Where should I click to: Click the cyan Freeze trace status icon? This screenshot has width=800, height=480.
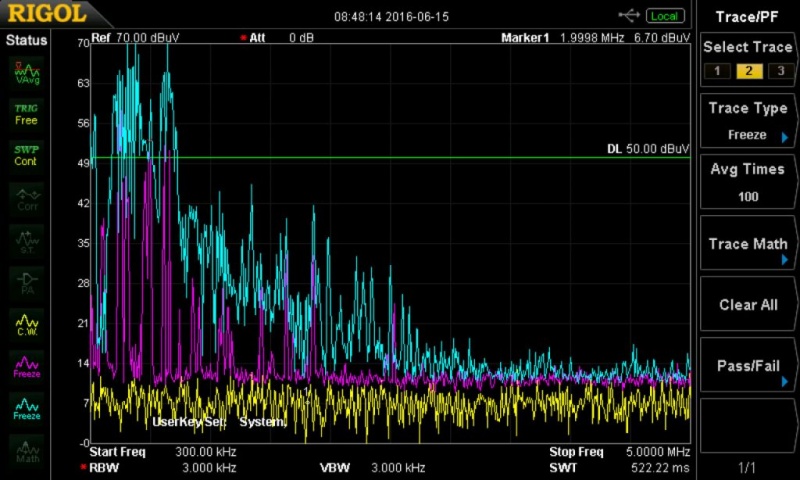point(26,408)
